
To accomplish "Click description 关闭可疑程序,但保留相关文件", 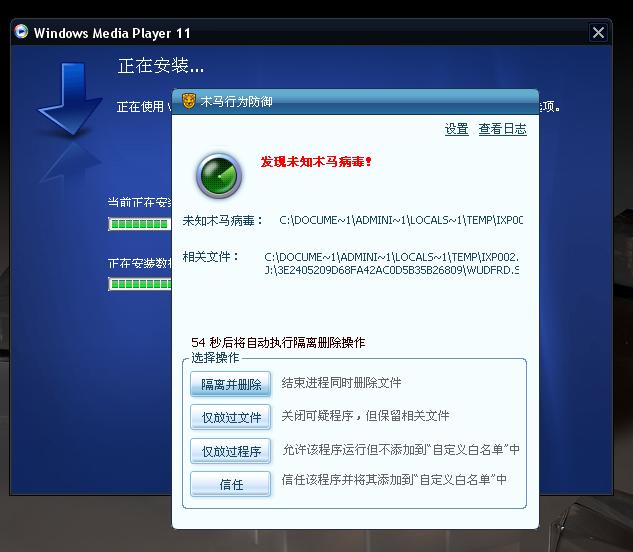I will pyautogui.click(x=365, y=416).
